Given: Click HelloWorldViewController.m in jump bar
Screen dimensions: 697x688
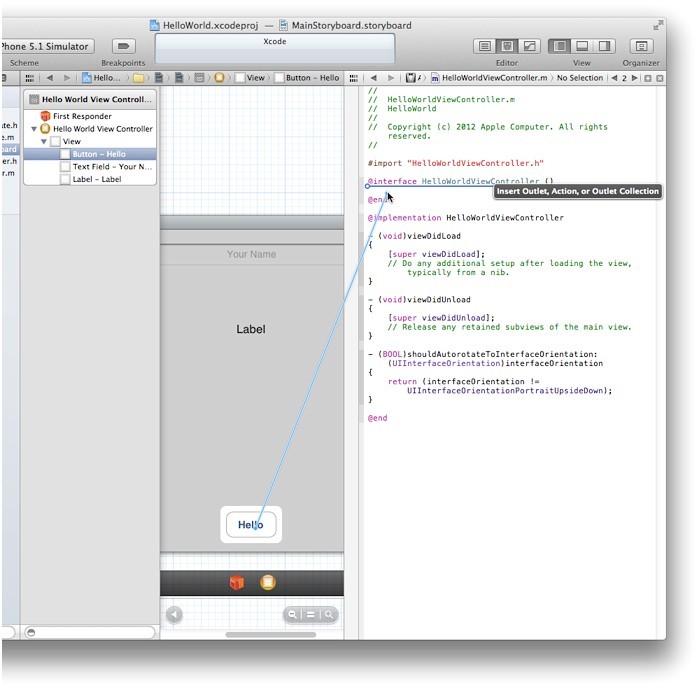Looking at the screenshot, I should tap(495, 77).
